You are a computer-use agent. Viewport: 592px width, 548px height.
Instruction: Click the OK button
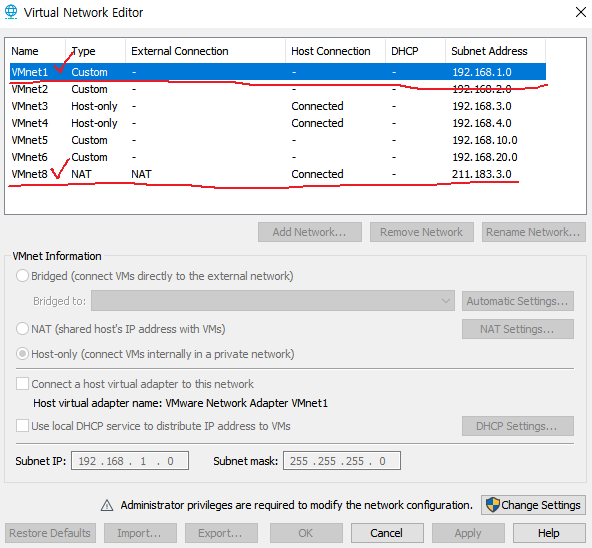[306, 533]
